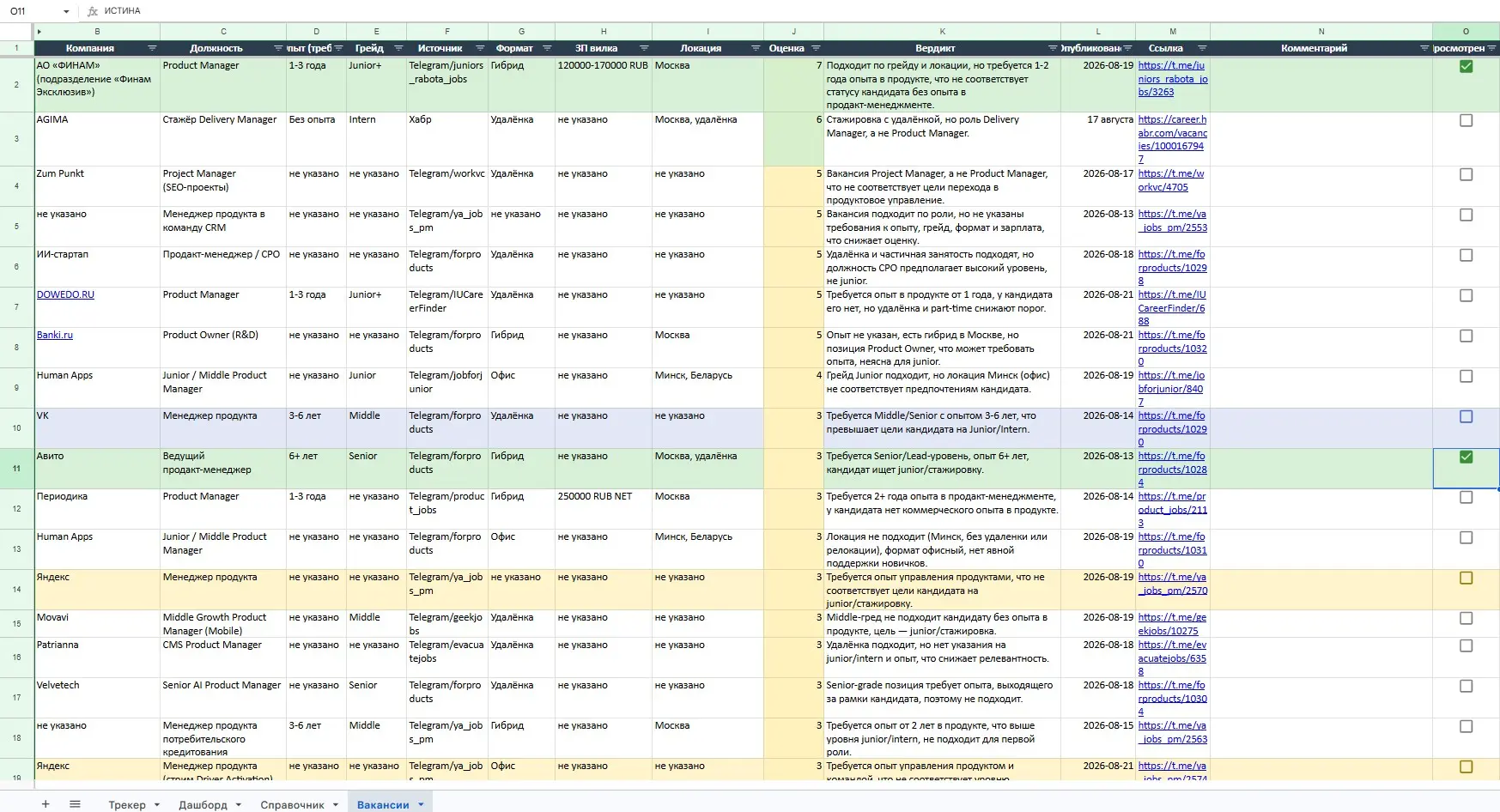Open the t.me/workvc/4705 link
This screenshot has height=812, width=1500.
pyautogui.click(x=1171, y=180)
